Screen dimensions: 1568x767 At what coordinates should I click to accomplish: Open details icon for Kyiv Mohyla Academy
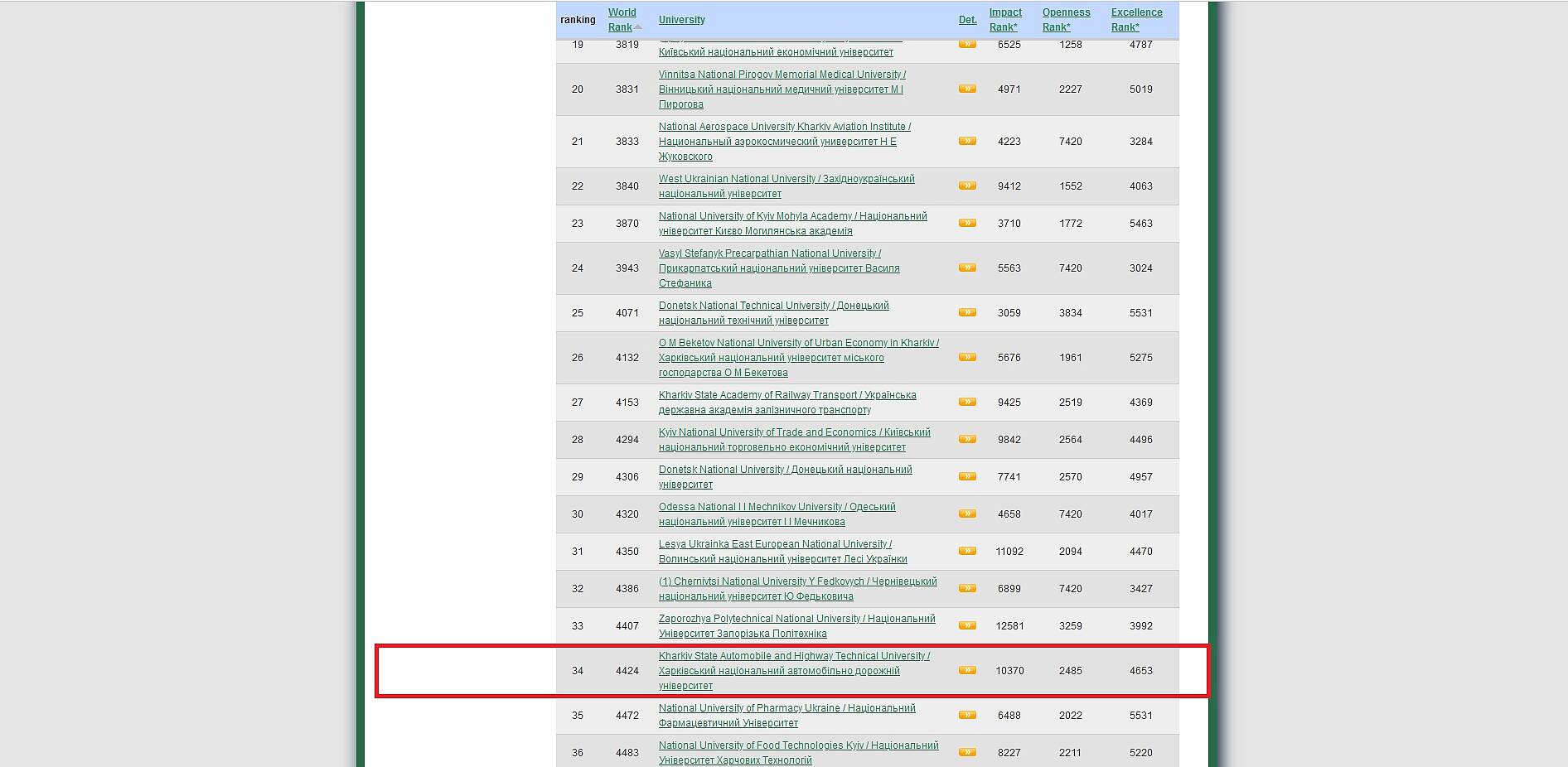tap(967, 223)
